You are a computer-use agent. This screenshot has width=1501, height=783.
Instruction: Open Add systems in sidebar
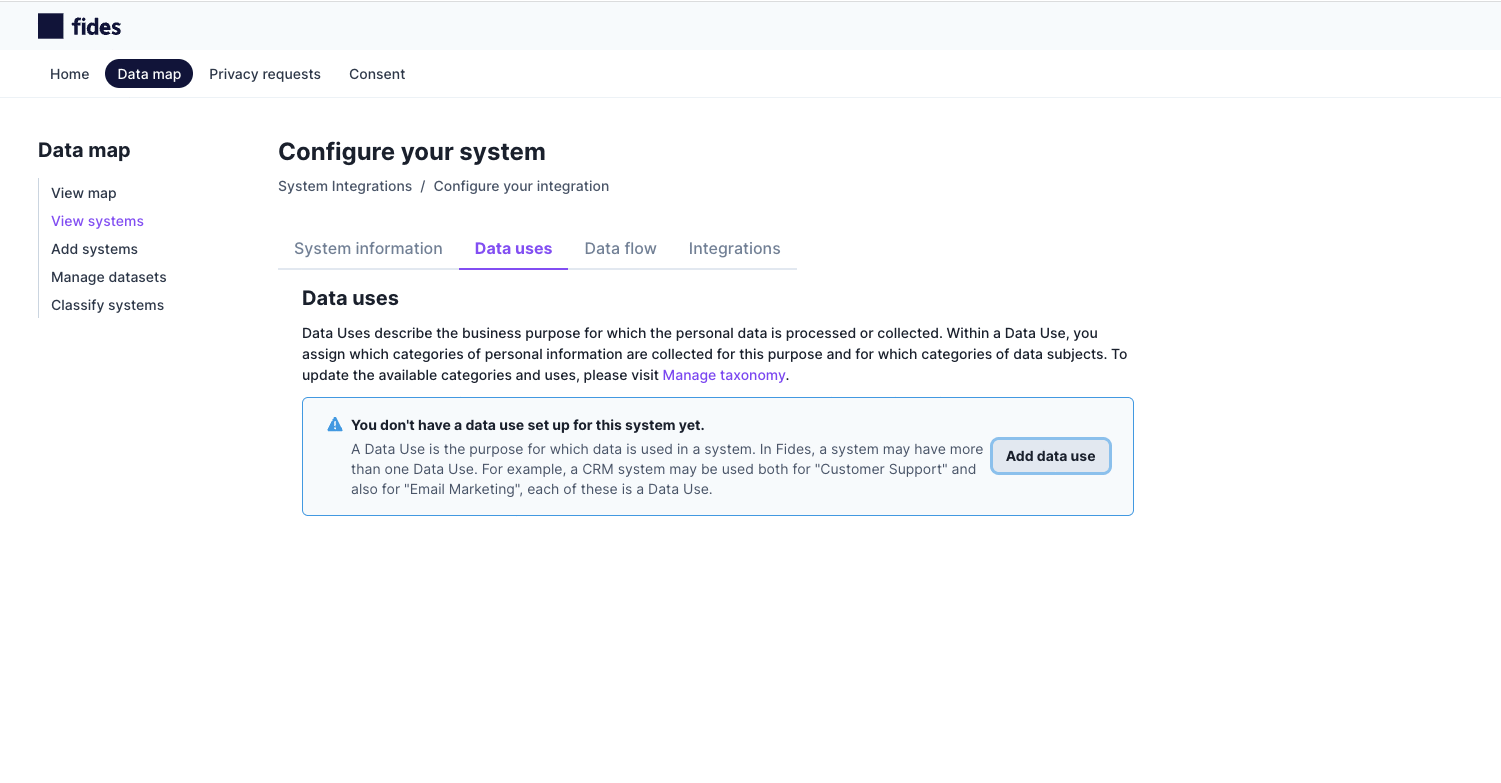pyautogui.click(x=94, y=249)
